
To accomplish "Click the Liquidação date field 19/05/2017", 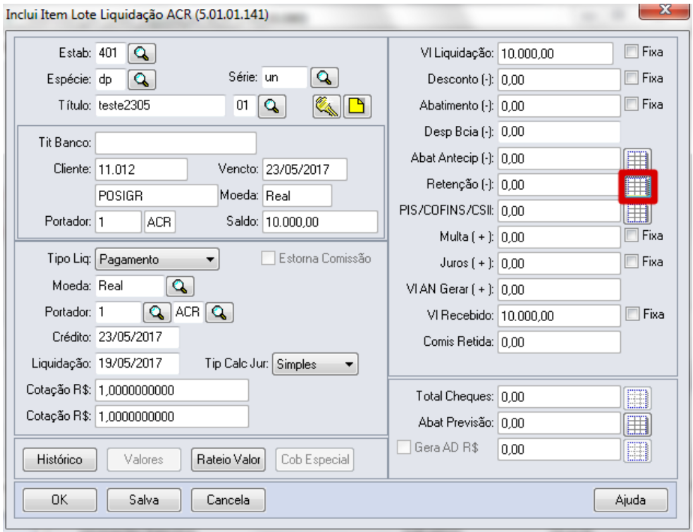I will [137, 364].
